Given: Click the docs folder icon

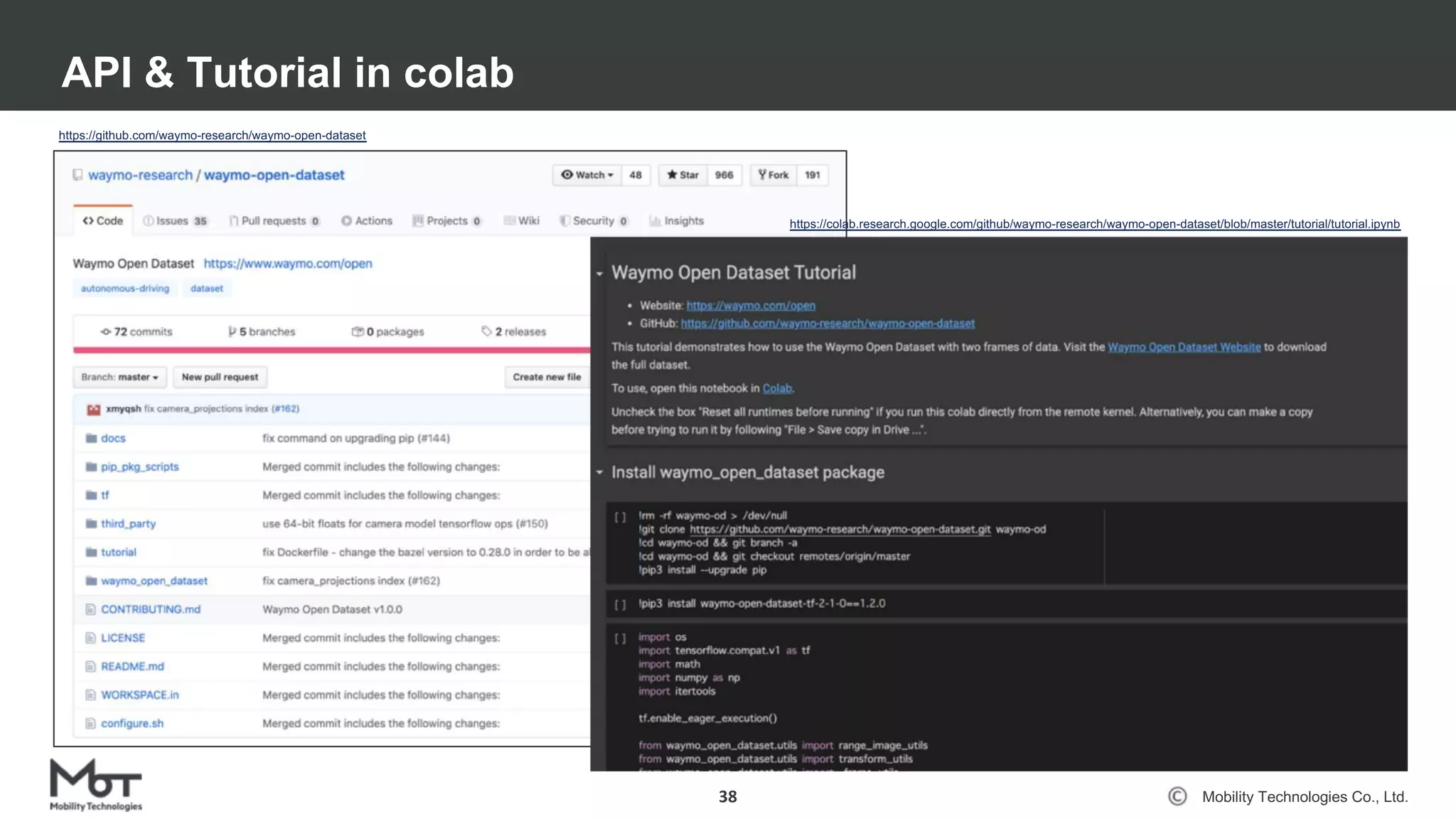Looking at the screenshot, I should pos(91,439).
